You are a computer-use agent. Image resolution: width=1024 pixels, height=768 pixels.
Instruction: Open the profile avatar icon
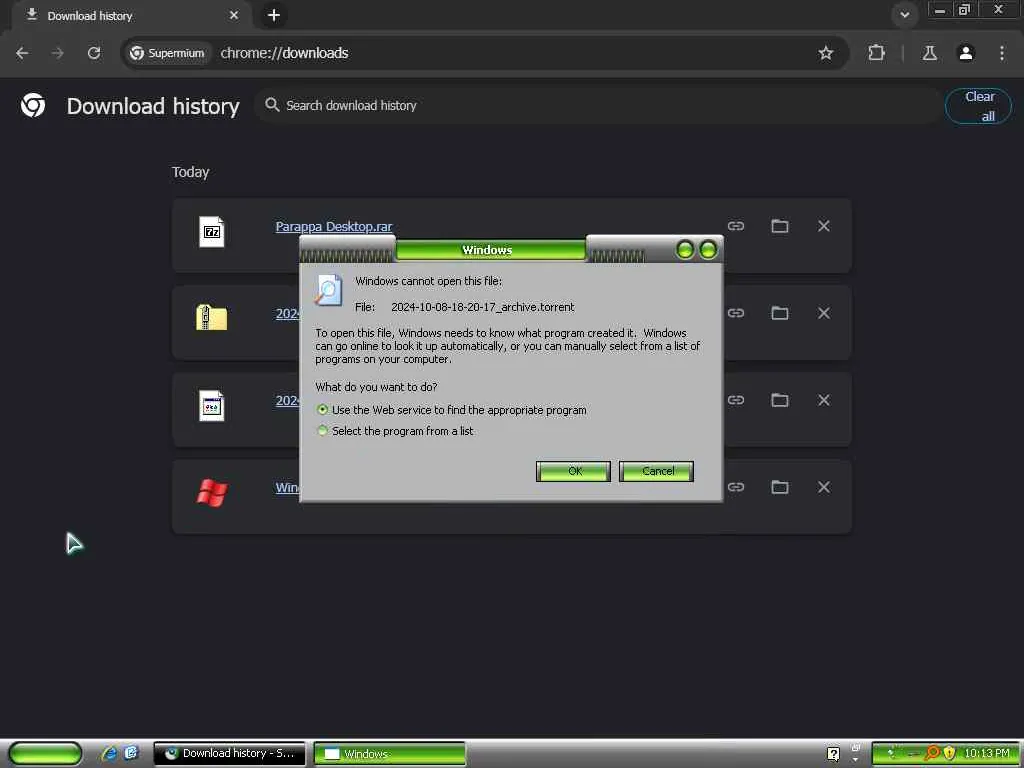click(966, 53)
